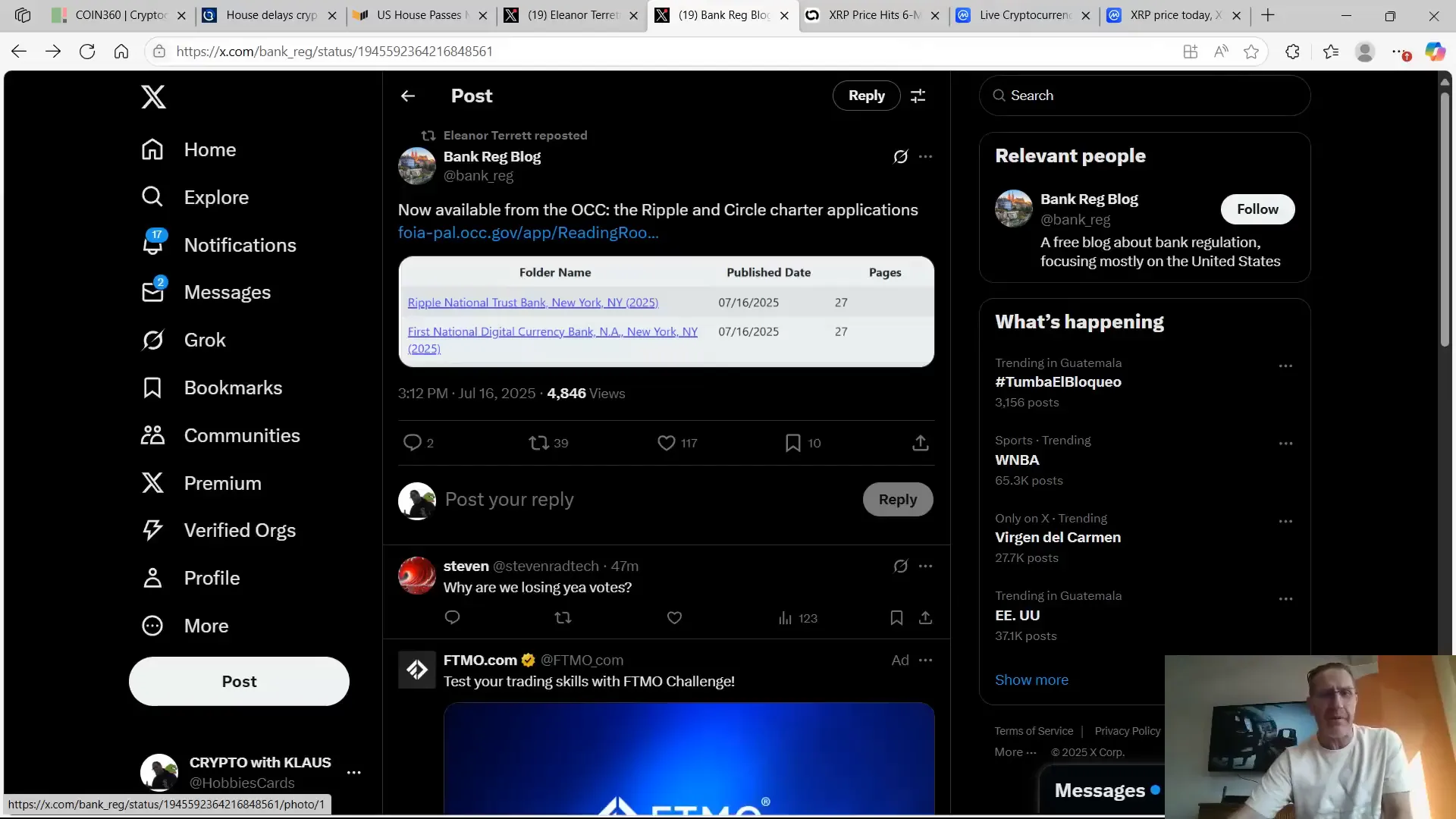Screen dimensions: 1456x819
Task: Click the browser address bar URL
Action: [334, 52]
